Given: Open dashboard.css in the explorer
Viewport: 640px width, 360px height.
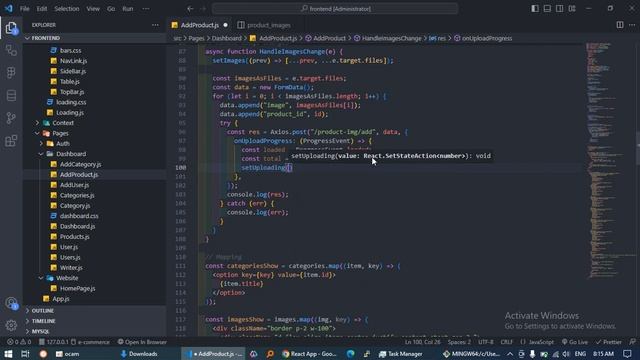Looking at the screenshot, I should (x=79, y=216).
